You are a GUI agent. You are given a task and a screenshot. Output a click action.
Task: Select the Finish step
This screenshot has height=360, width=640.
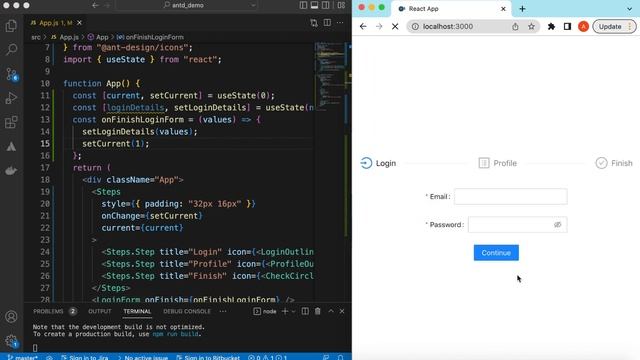[614, 163]
